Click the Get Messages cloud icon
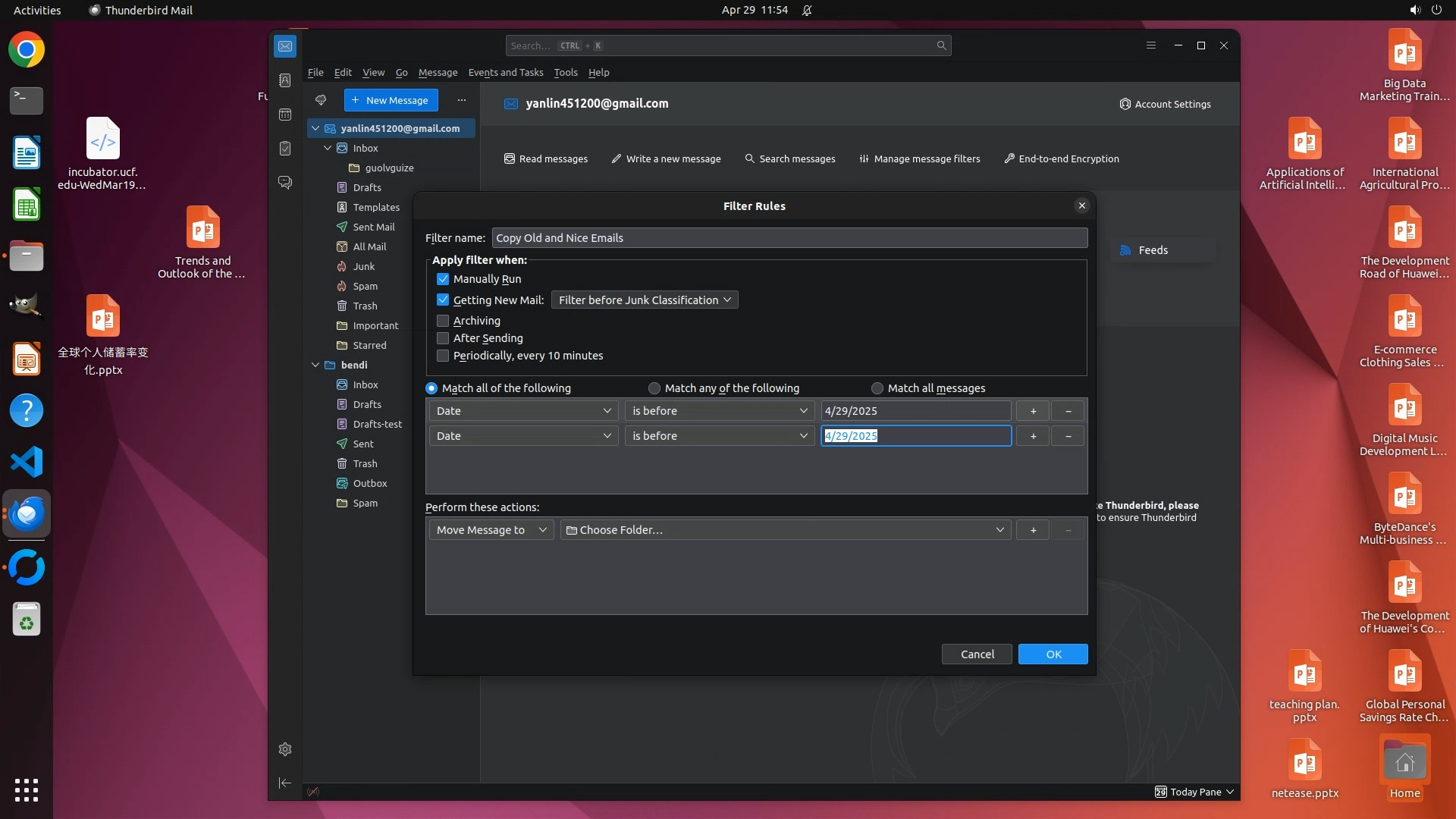 click(x=321, y=100)
